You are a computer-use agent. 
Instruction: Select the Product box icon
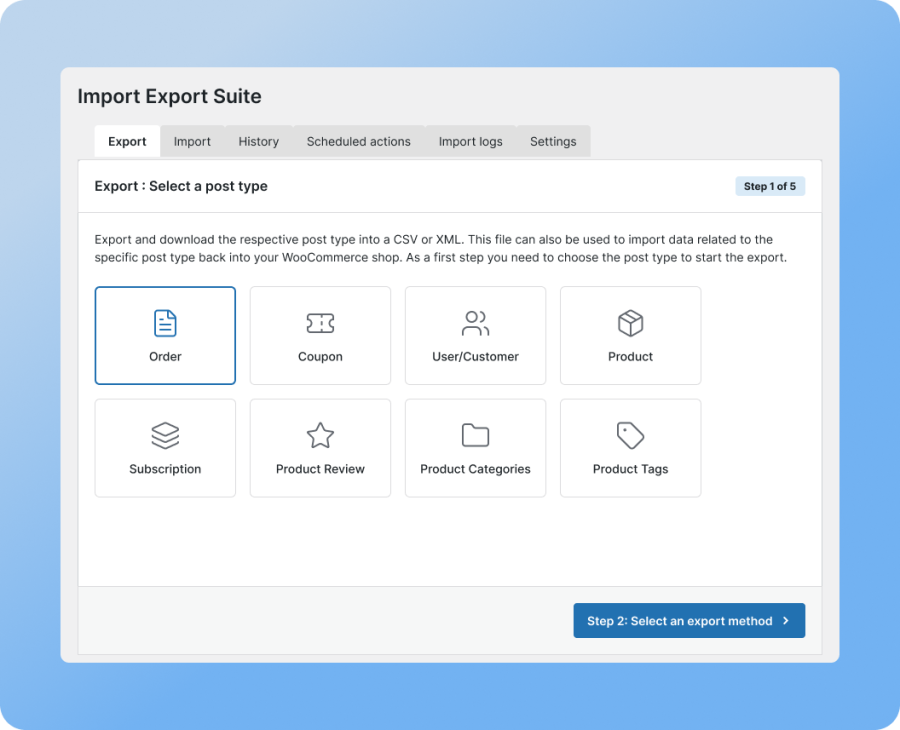[x=630, y=323]
